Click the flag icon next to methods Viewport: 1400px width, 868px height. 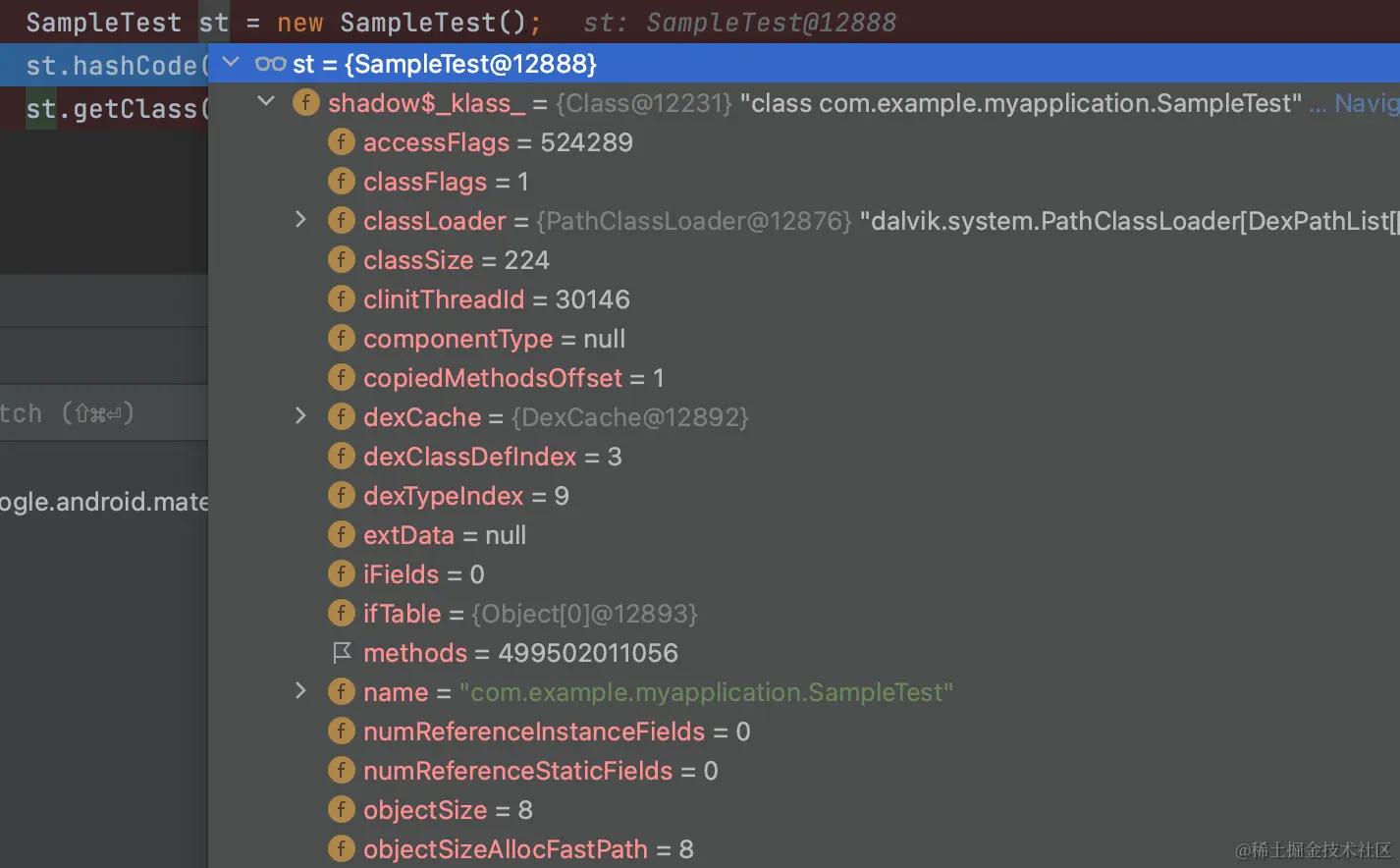[x=342, y=652]
